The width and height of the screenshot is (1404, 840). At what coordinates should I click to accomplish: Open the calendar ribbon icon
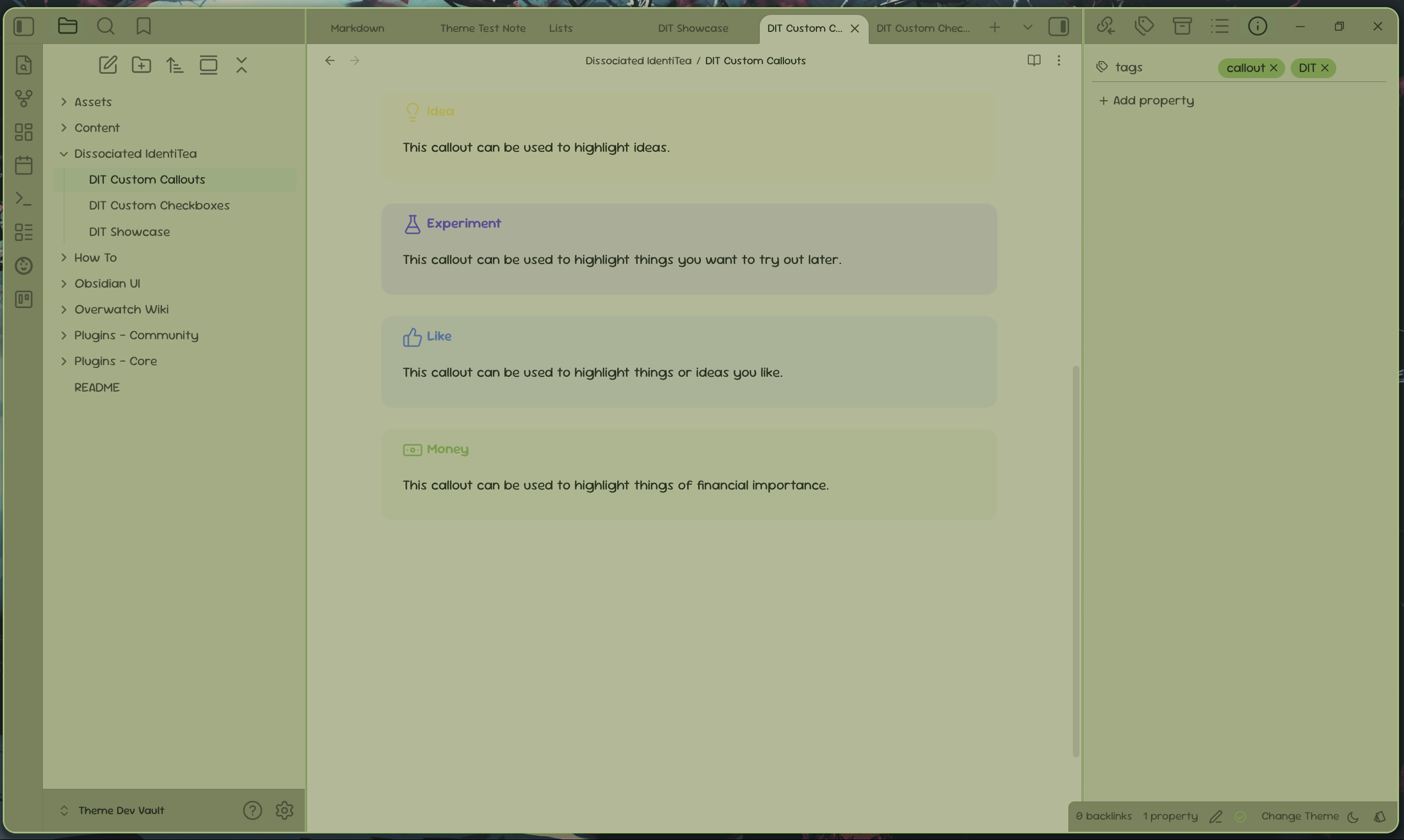tap(24, 165)
